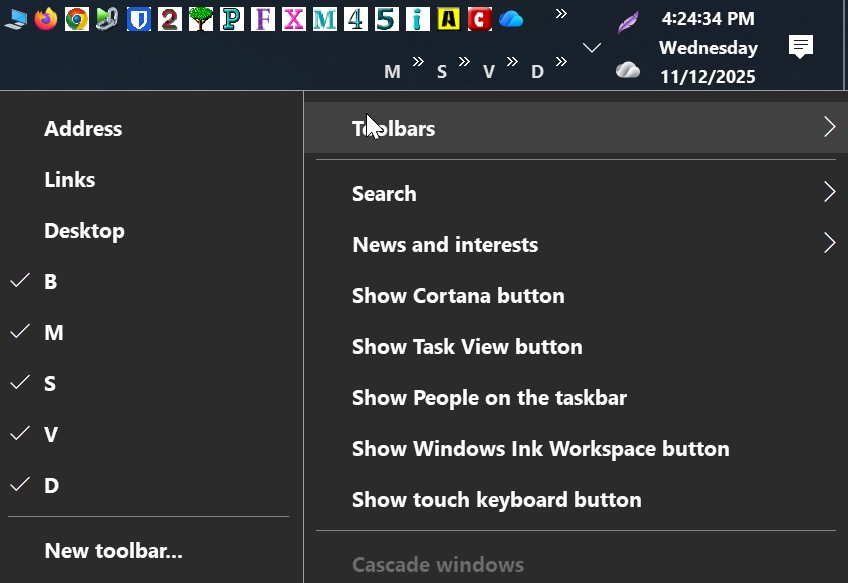
Task: Uncheck the B toolbar entry
Action: pos(49,282)
